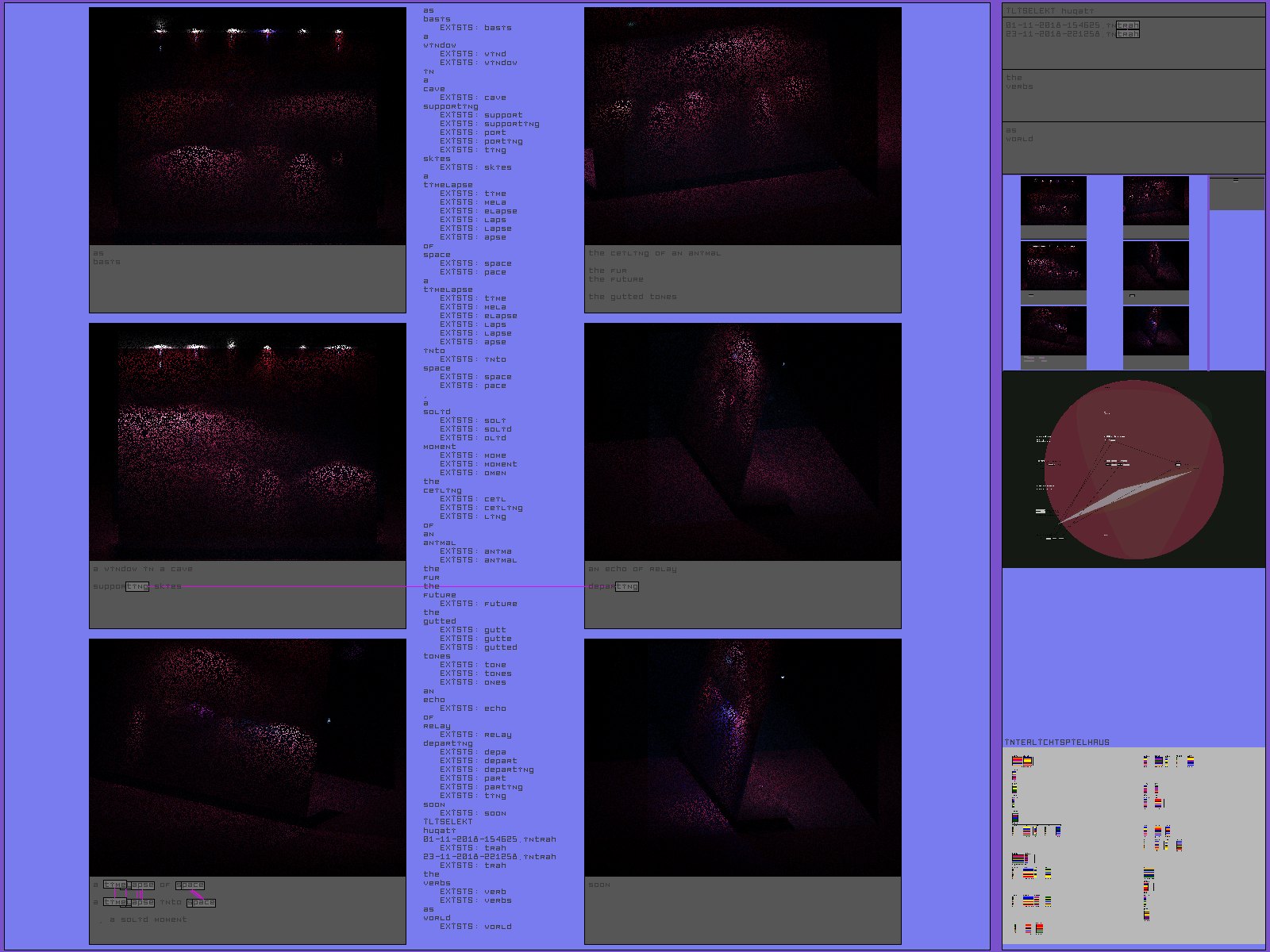Click the 'the verbs' panel
Viewport: 1270px width, 952px height.
tap(1133, 94)
